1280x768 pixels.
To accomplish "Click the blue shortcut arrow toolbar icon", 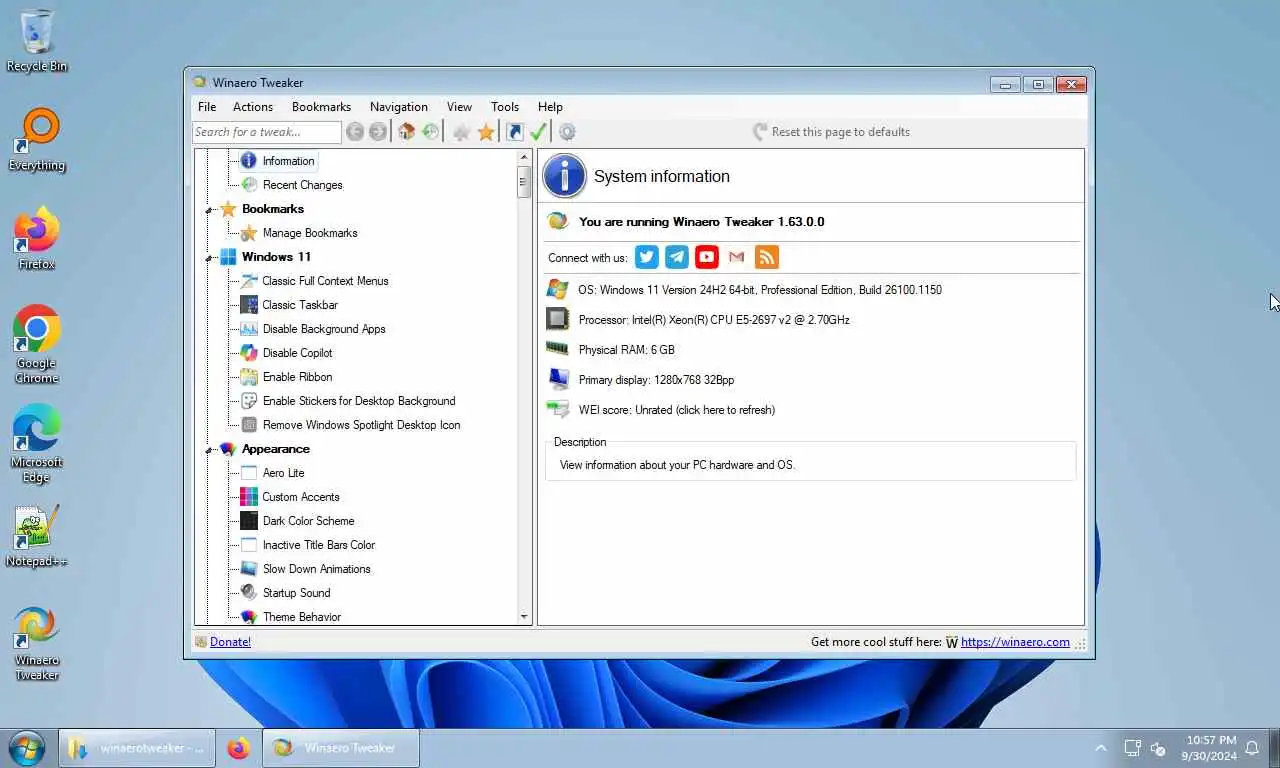I will (x=514, y=132).
